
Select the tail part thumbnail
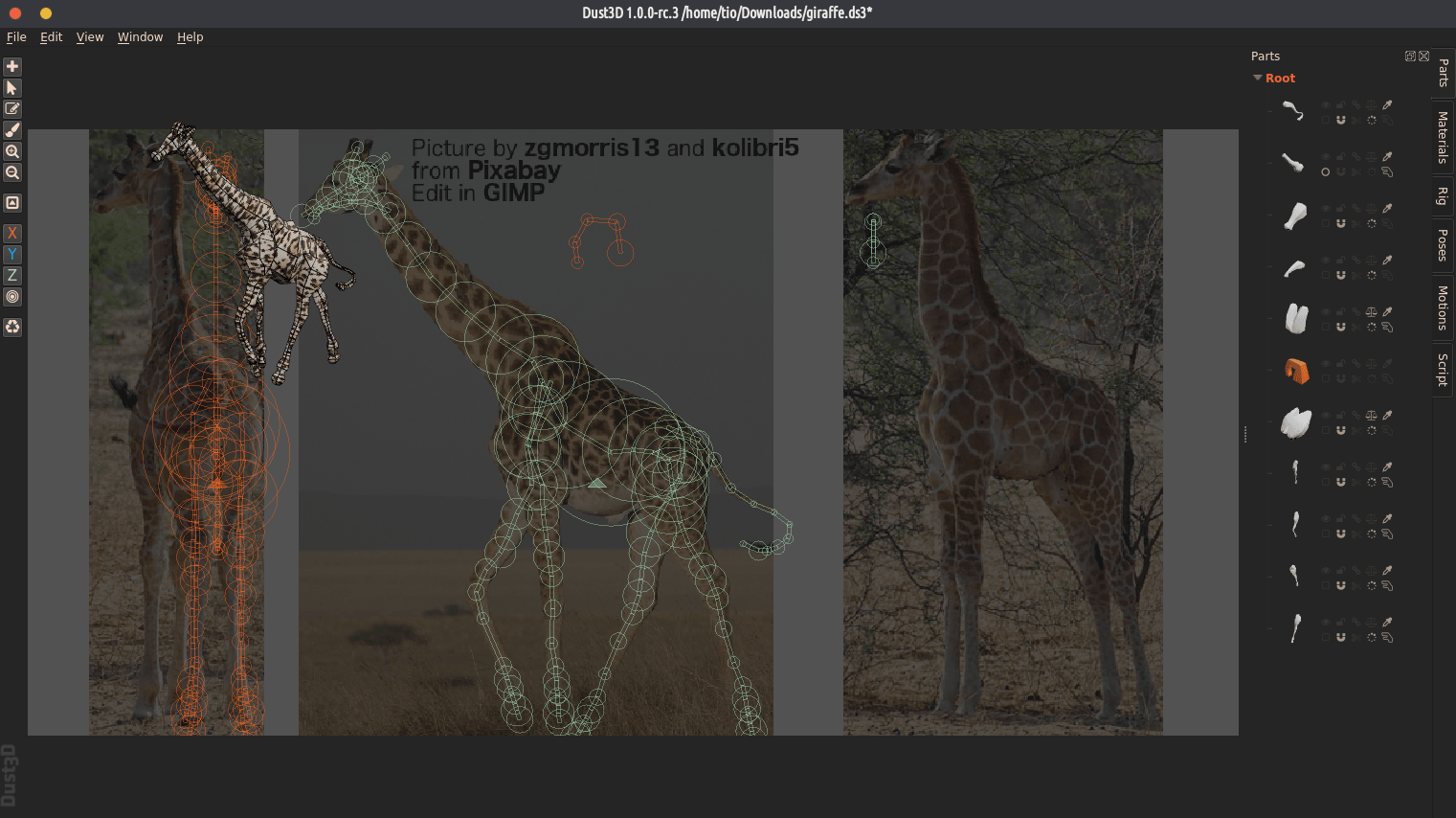point(1293,111)
